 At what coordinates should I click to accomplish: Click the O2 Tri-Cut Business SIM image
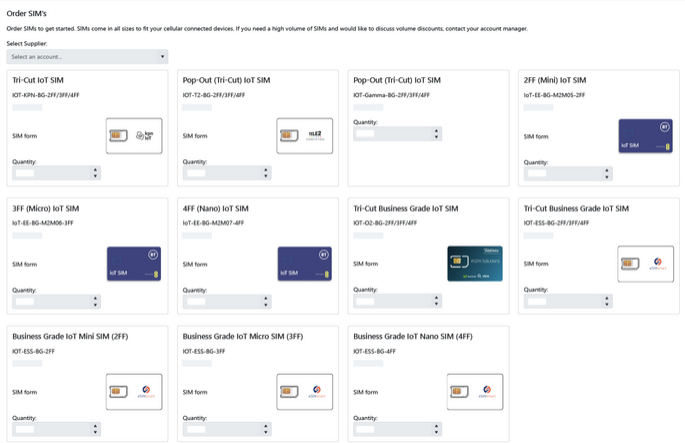coord(474,262)
